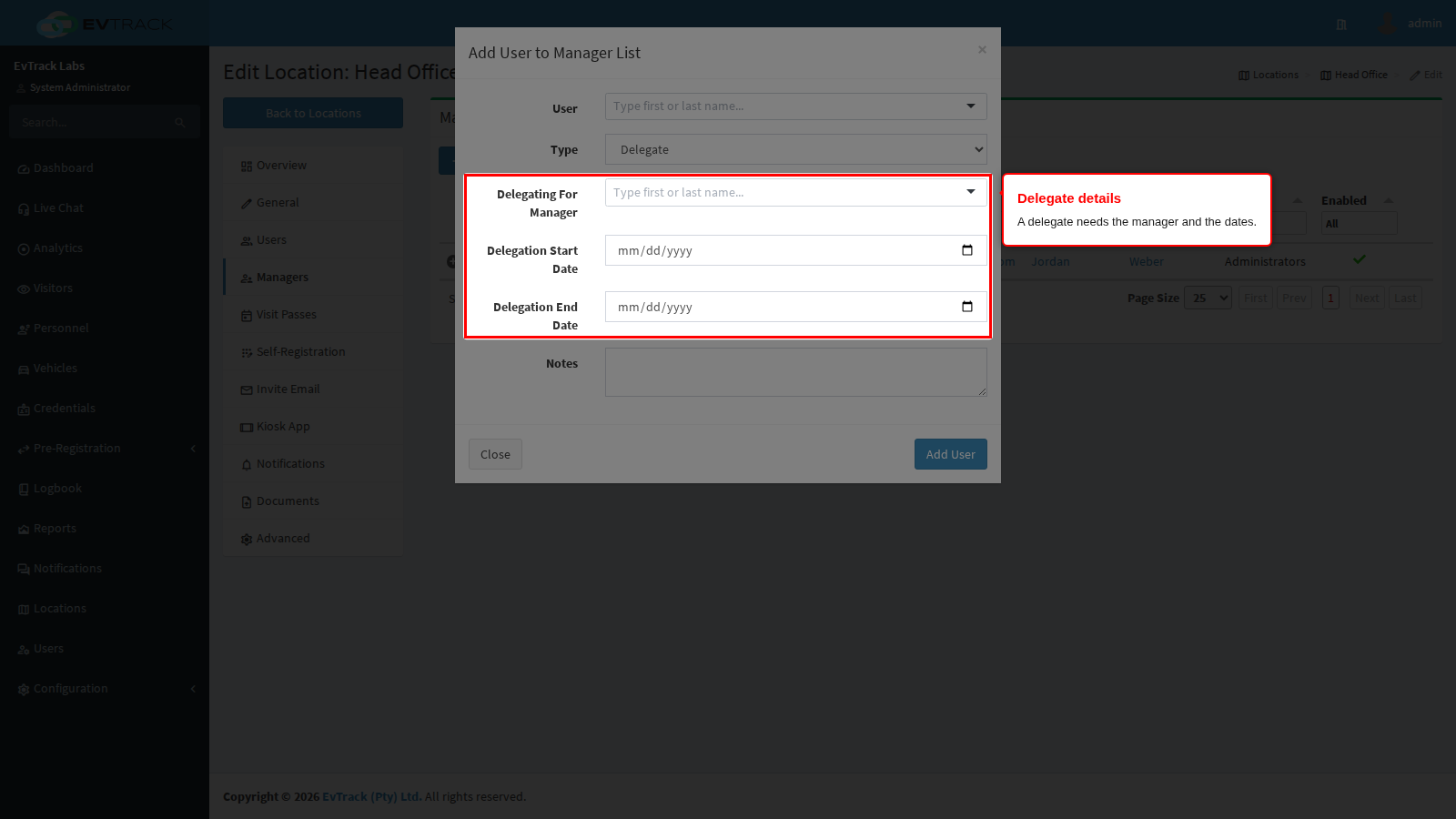Open Vehicles in the sidebar
Viewport: 1456px width, 819px height.
56,369
